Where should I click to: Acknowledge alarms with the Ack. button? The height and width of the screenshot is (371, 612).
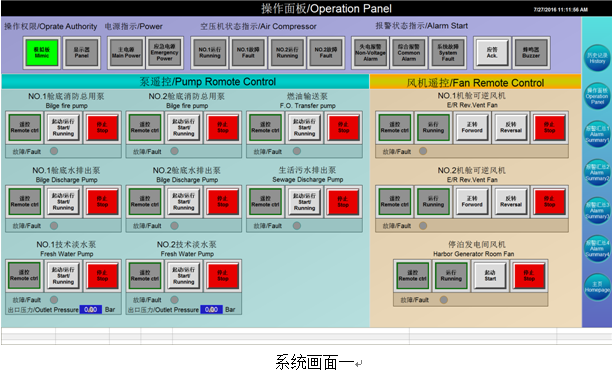pos(492,53)
